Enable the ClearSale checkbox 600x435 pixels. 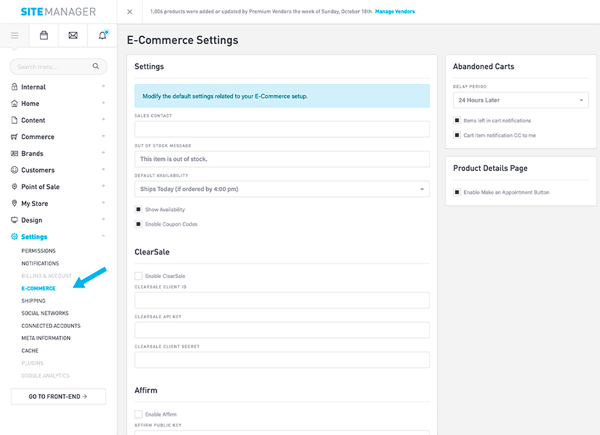tap(139, 275)
